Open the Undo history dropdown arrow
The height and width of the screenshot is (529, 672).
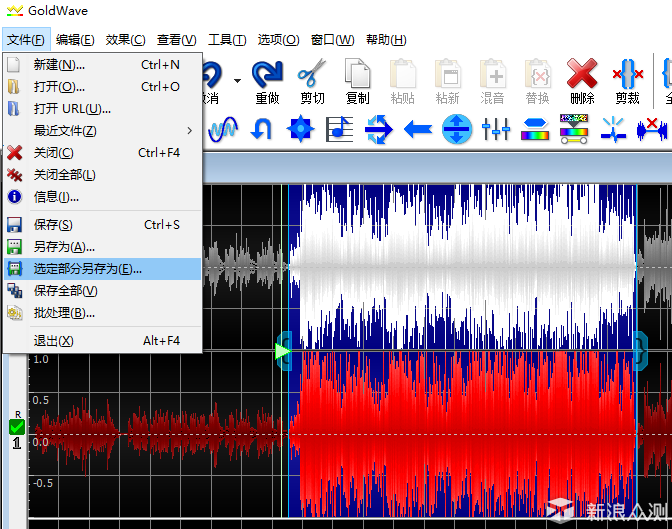[237, 81]
